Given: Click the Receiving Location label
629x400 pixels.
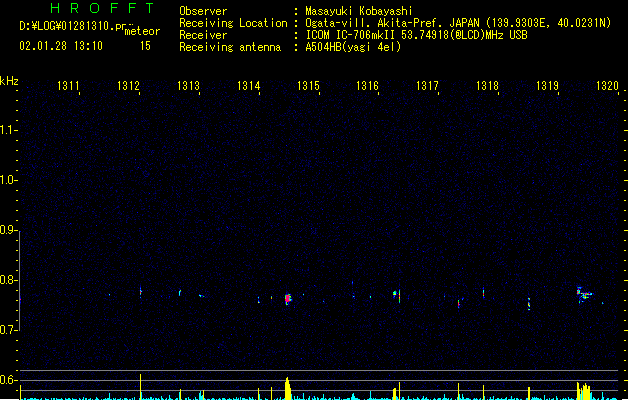Looking at the screenshot, I should (x=233, y=23).
